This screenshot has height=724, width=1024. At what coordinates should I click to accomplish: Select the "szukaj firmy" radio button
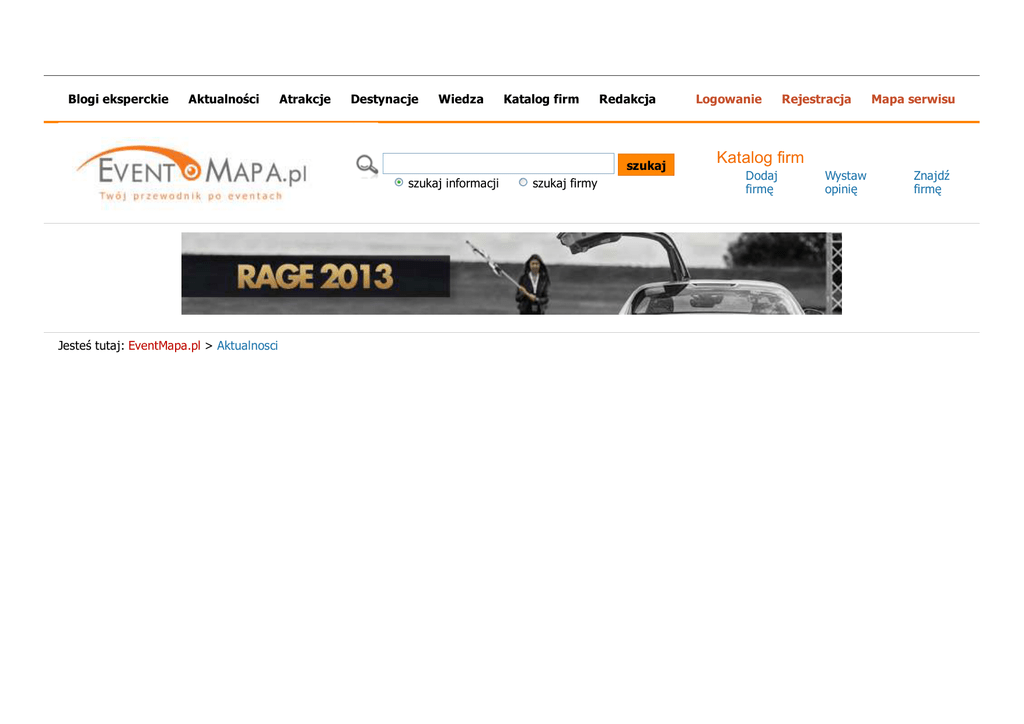click(523, 183)
